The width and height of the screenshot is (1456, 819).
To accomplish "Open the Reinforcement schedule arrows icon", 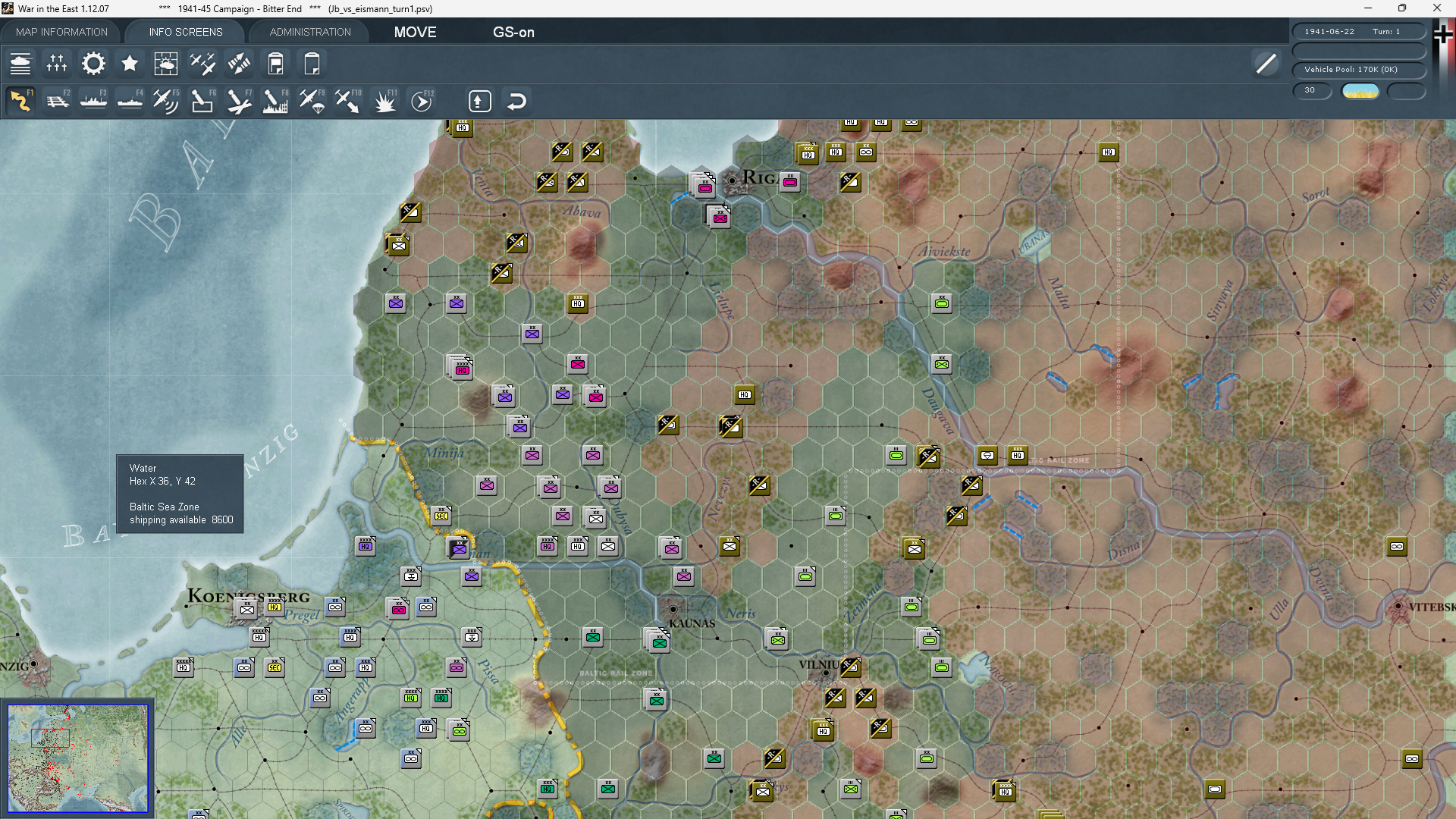I will pyautogui.click(x=239, y=64).
